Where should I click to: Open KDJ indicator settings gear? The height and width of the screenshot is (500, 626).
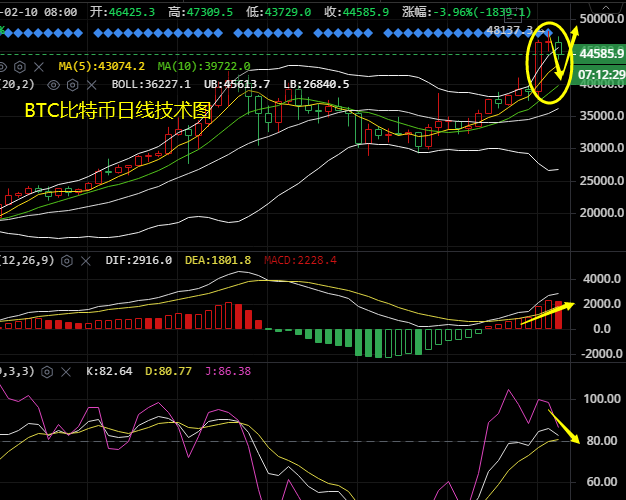tap(49, 371)
